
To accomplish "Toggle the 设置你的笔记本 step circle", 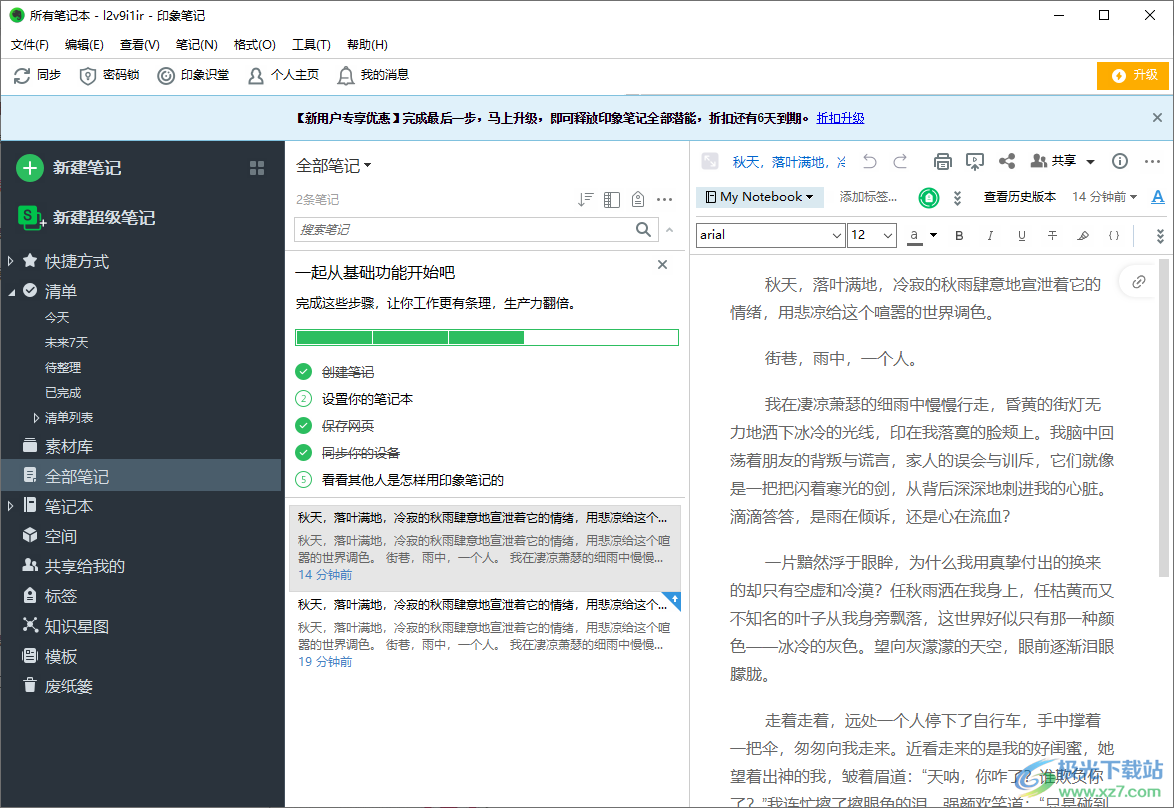I will tap(303, 398).
